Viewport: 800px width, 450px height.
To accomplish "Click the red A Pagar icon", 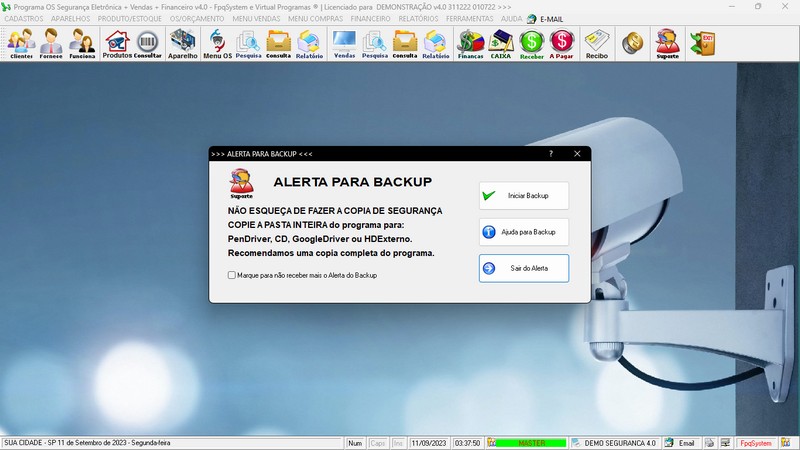I will point(562,44).
